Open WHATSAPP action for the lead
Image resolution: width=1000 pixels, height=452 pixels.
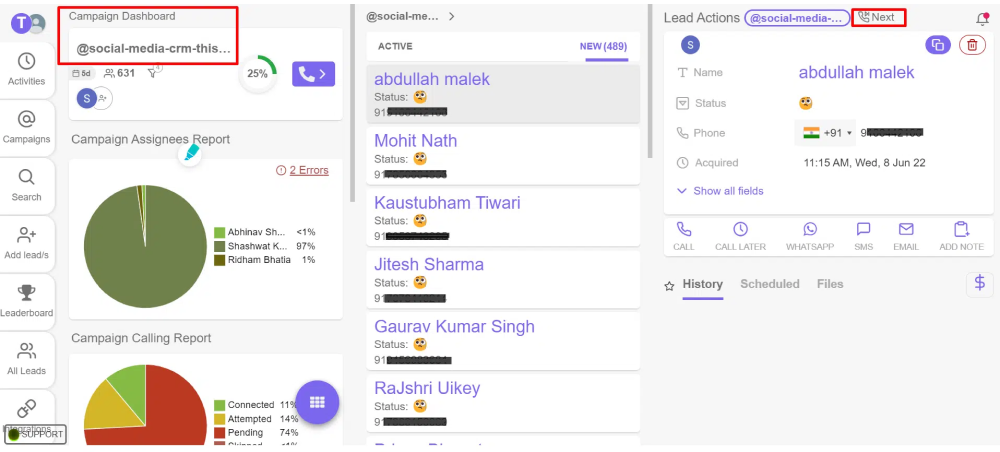[x=809, y=237]
